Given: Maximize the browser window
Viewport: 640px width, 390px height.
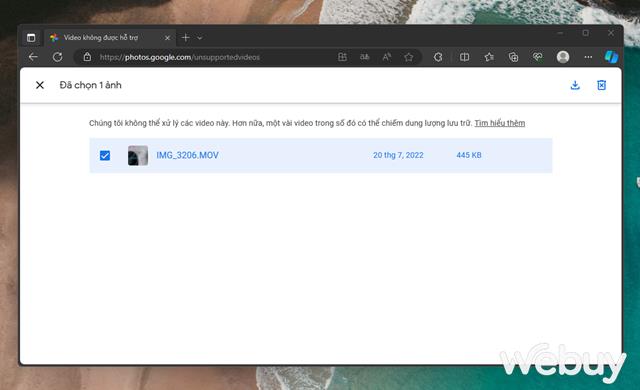Looking at the screenshot, I should click(x=586, y=33).
